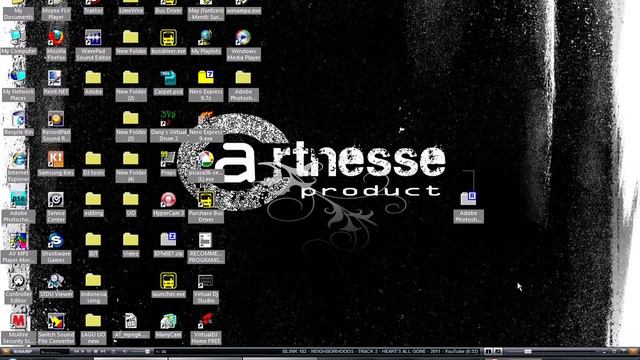
Task: Launch RecordPad Sound Recorder shortcut
Action: point(56,119)
